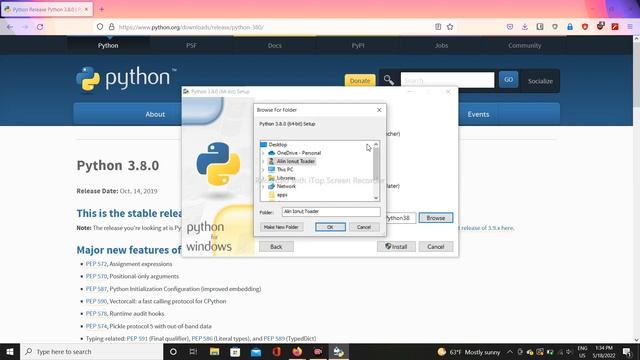The width and height of the screenshot is (640, 360).
Task: Click the blue padlock extension icon
Action: (570, 27)
